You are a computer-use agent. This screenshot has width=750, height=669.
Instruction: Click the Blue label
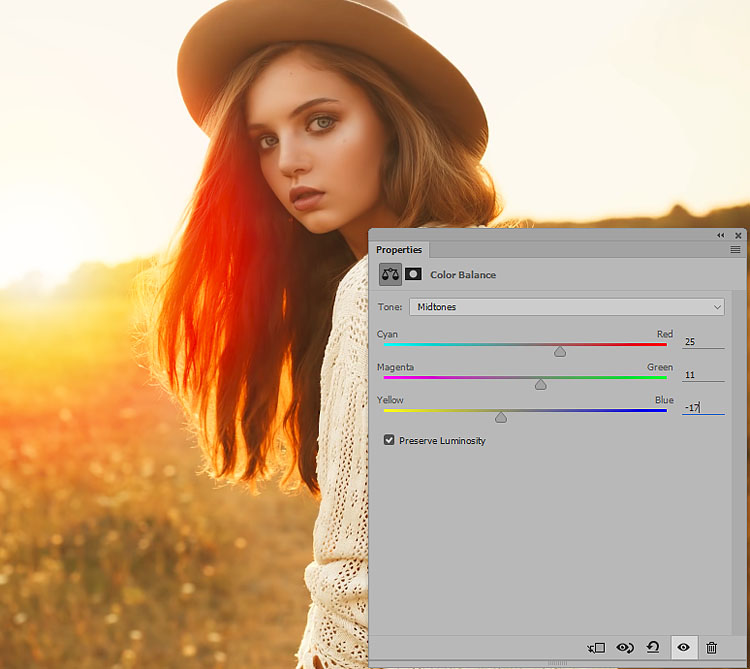pos(664,400)
